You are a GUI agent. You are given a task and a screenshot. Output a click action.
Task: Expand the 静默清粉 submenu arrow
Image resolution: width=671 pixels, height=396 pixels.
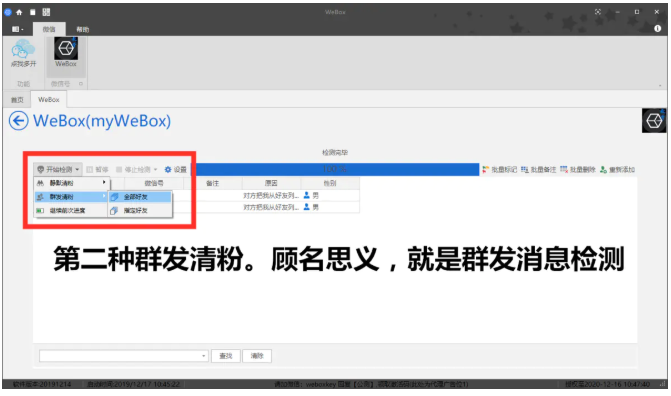point(104,182)
